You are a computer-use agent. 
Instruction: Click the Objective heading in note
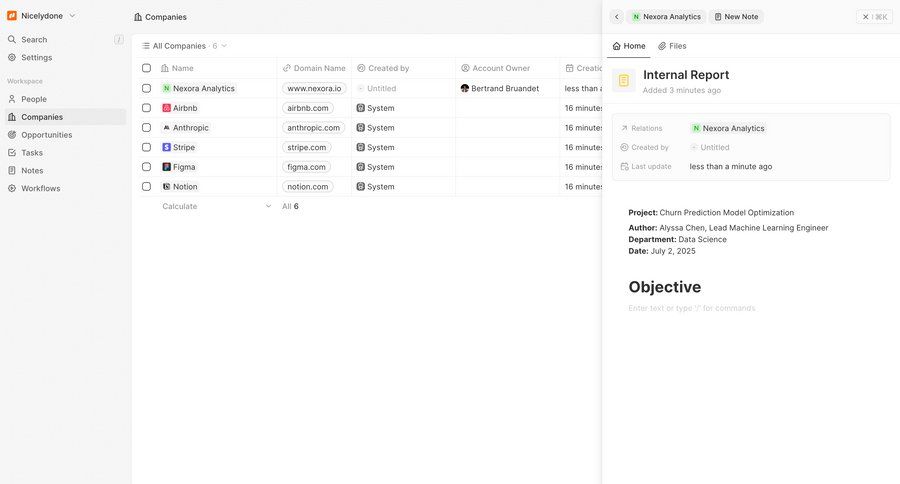click(665, 287)
